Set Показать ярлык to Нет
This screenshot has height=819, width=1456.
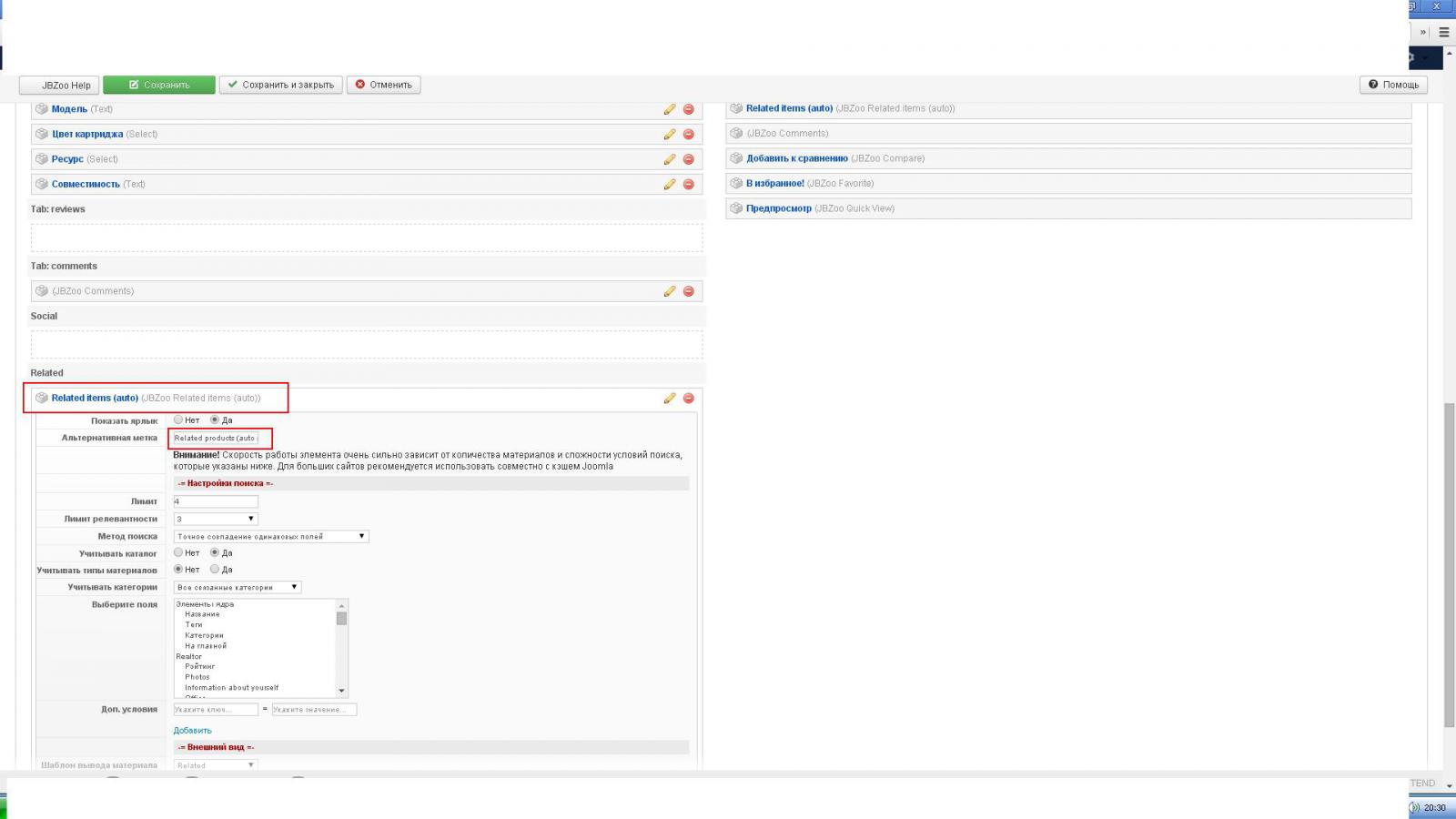pos(179,420)
